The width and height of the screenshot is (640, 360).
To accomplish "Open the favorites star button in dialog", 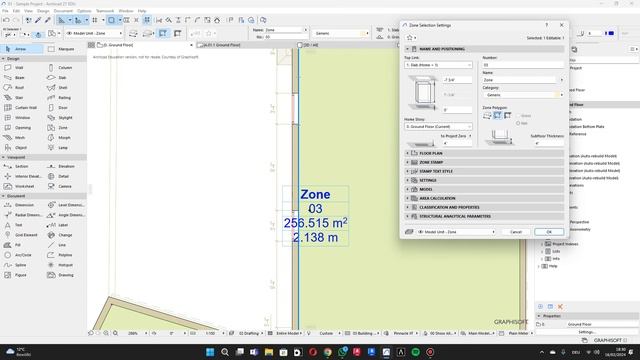I will [411, 38].
